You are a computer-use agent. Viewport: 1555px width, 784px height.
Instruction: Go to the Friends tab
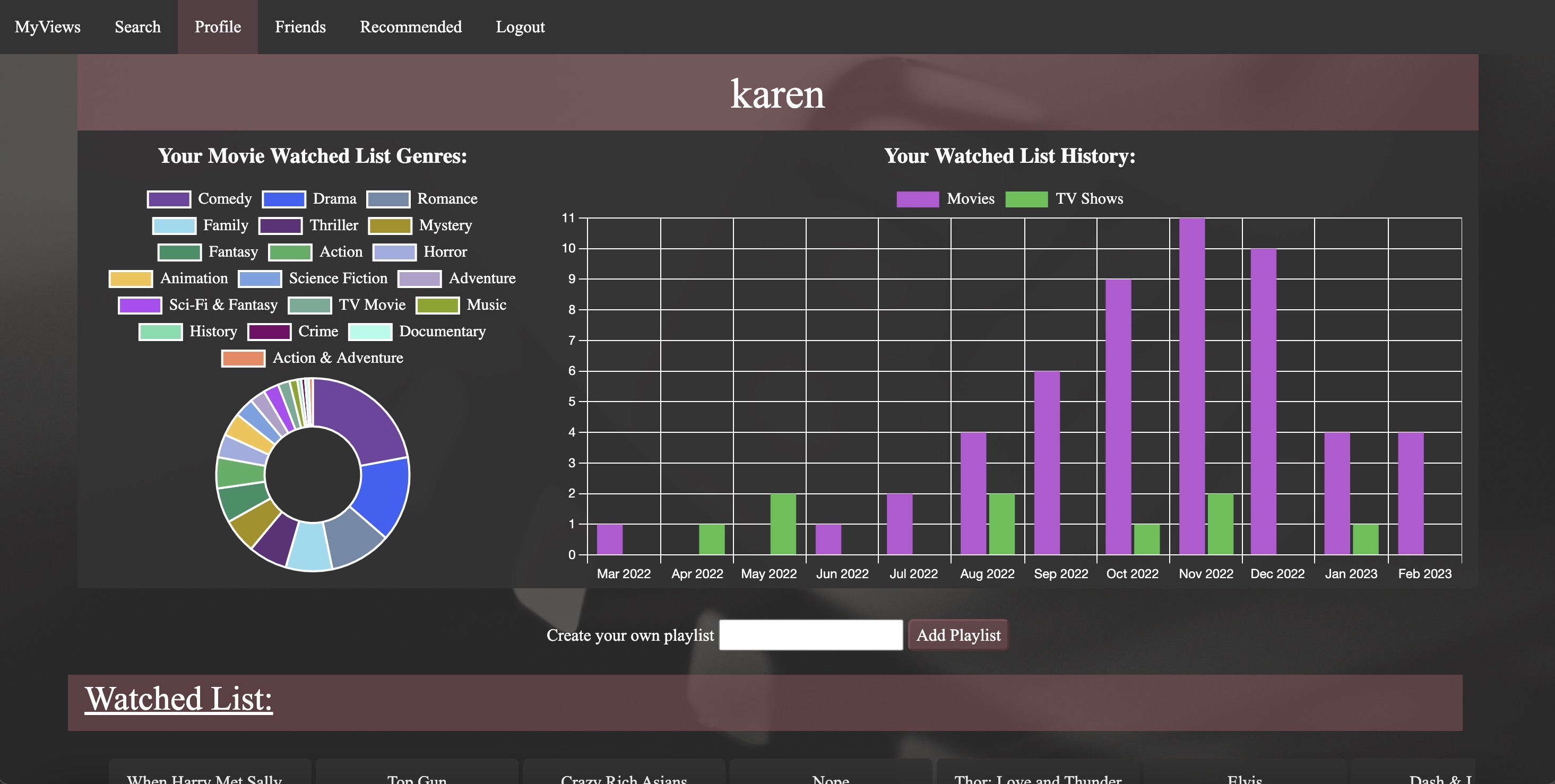pyautogui.click(x=300, y=27)
